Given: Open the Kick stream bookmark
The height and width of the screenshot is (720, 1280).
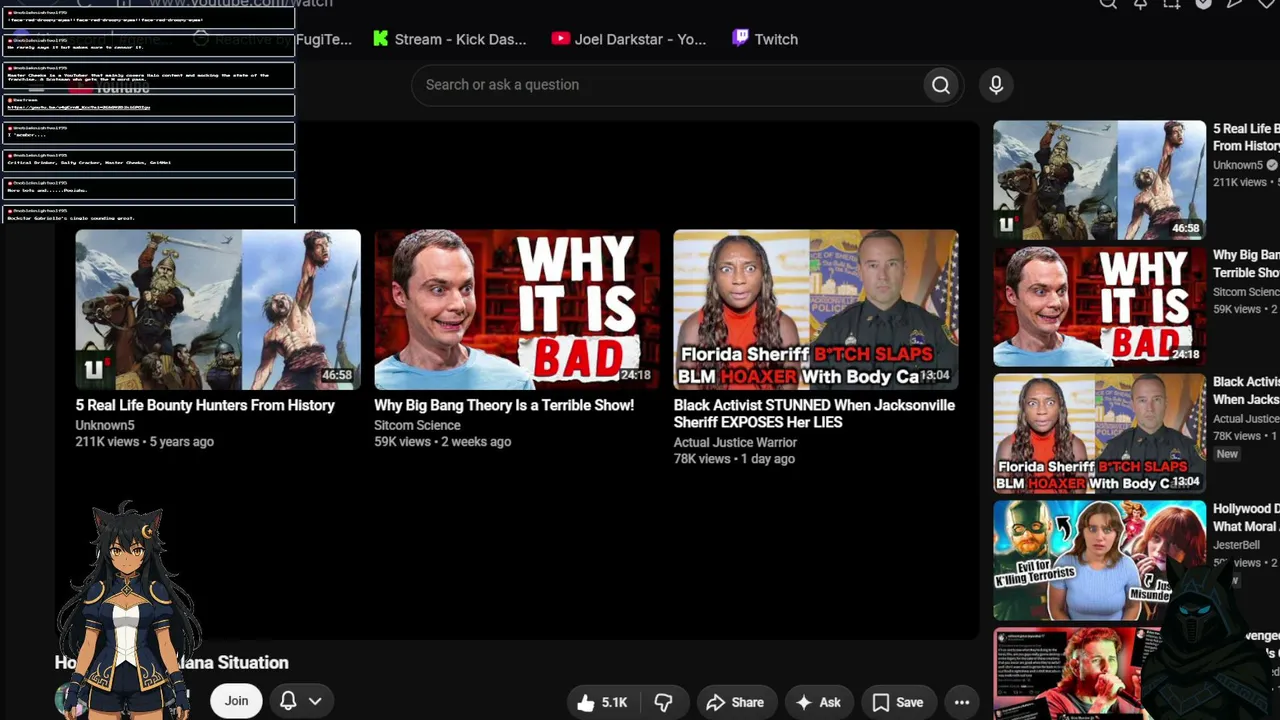Looking at the screenshot, I should pos(449,39).
